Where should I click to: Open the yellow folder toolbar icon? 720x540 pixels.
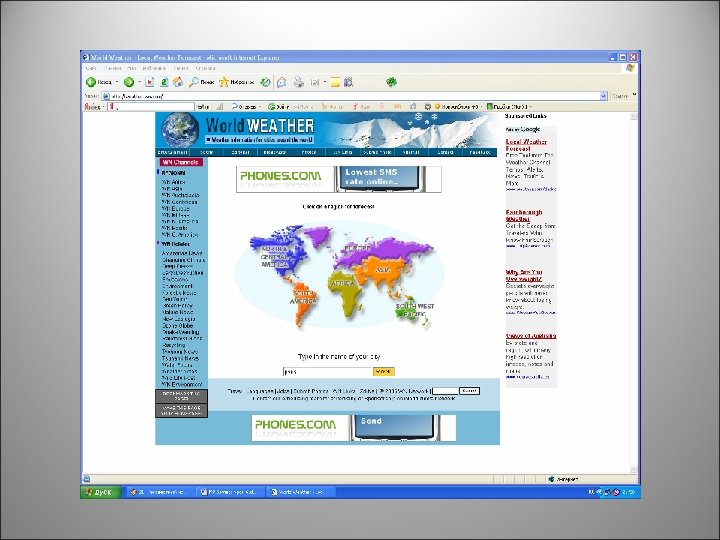click(335, 82)
